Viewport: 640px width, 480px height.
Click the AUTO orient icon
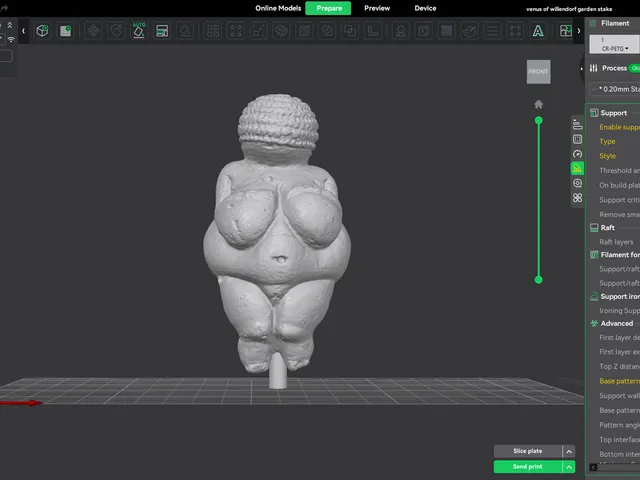[x=139, y=31]
